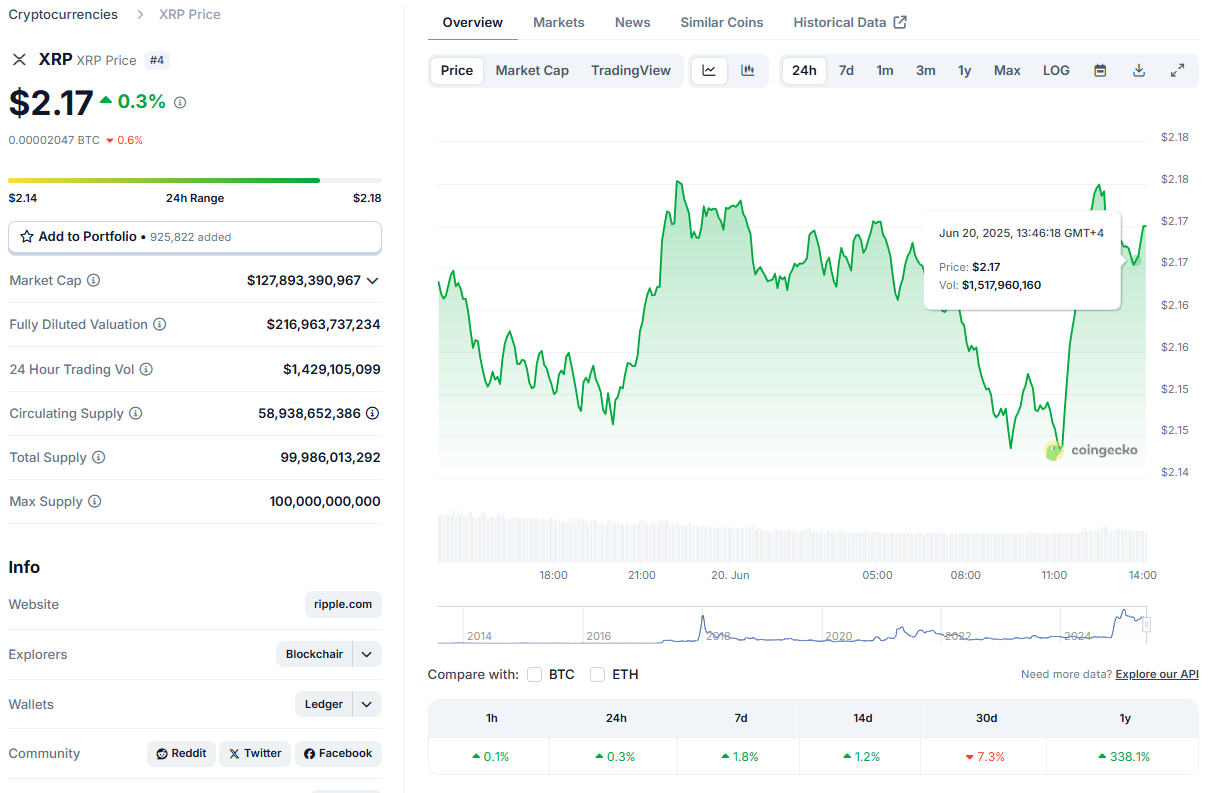Open Historical Data external link
This screenshot has width=1220, height=793.
point(849,22)
